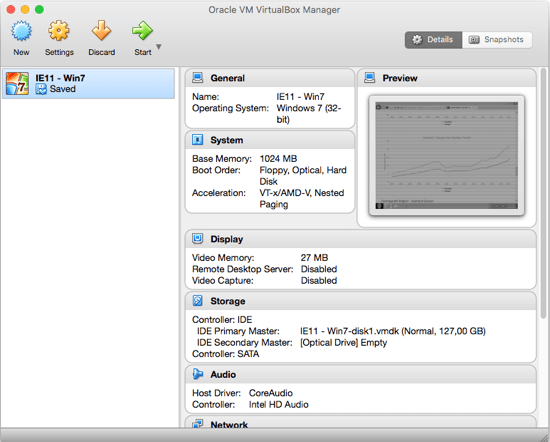Screen dimensions: 550x442
Task: Click the Display section icon
Action: [x=197, y=239]
